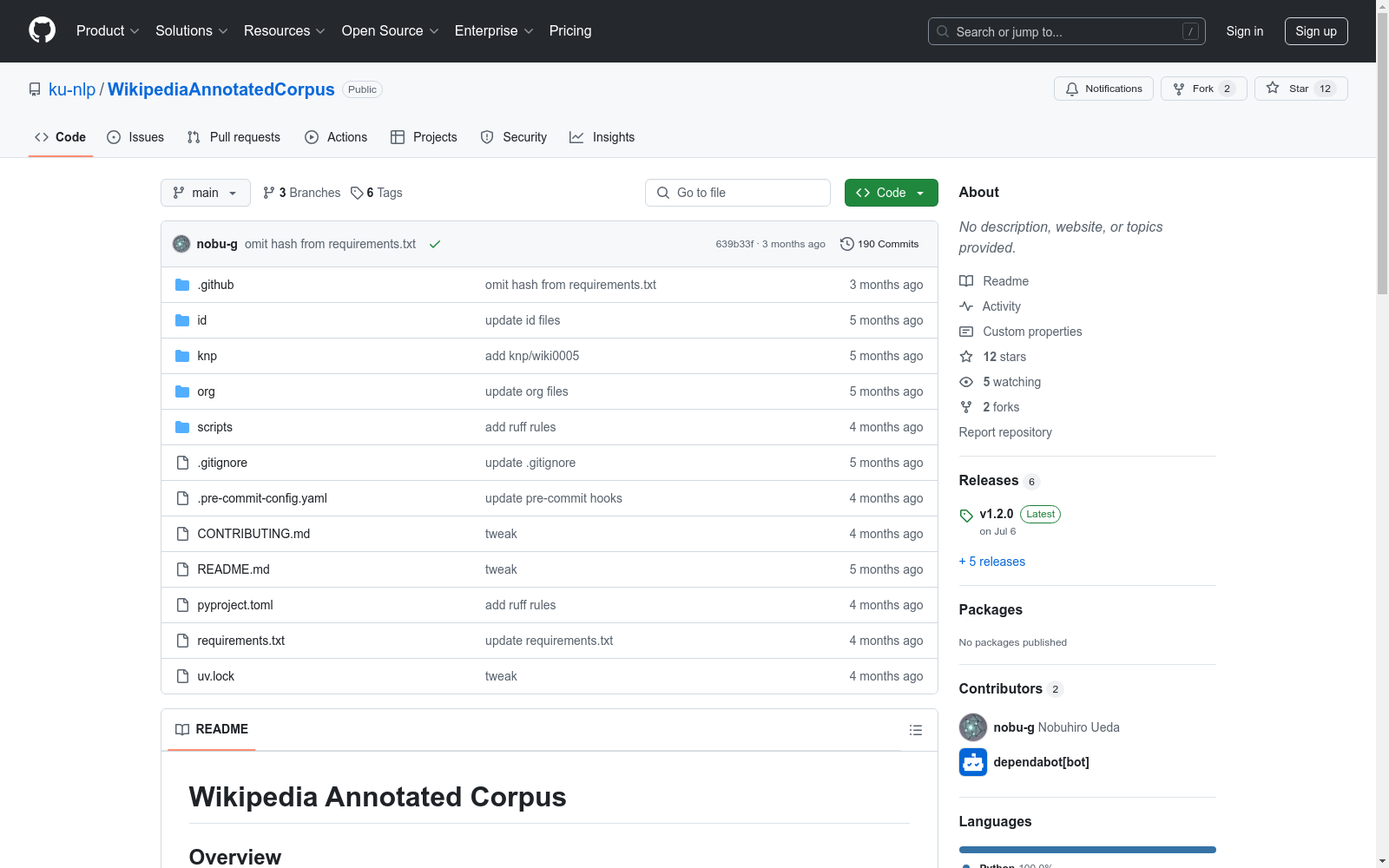The image size is (1389, 868).
Task: Click the Readme book icon in About
Action: (966, 281)
